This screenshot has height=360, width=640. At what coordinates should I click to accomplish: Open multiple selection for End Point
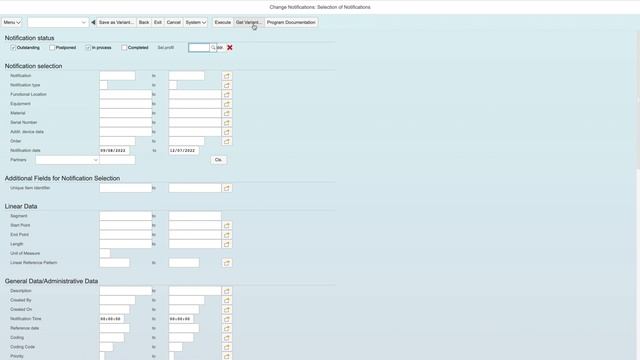coord(227,235)
